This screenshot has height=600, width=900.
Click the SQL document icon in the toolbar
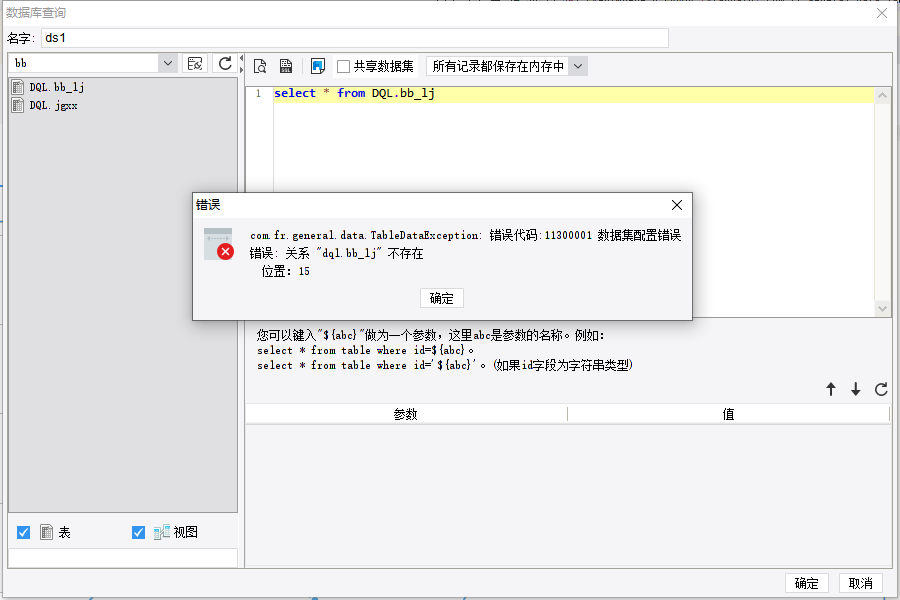click(x=285, y=66)
